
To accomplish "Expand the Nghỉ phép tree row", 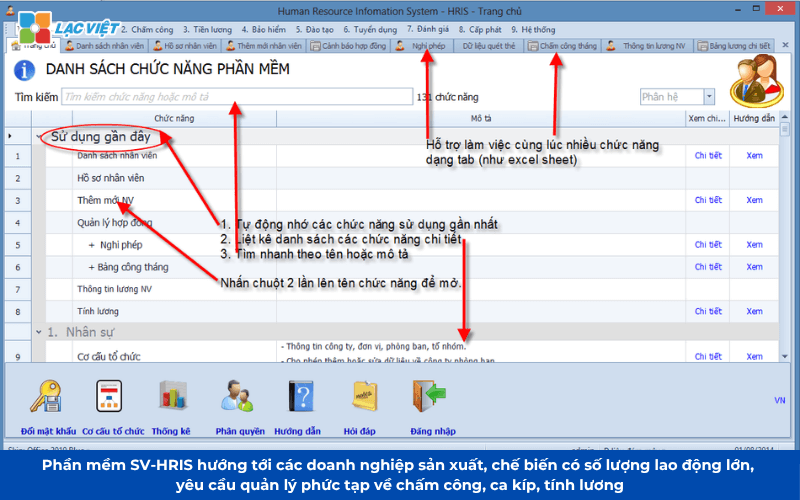I will point(91,245).
